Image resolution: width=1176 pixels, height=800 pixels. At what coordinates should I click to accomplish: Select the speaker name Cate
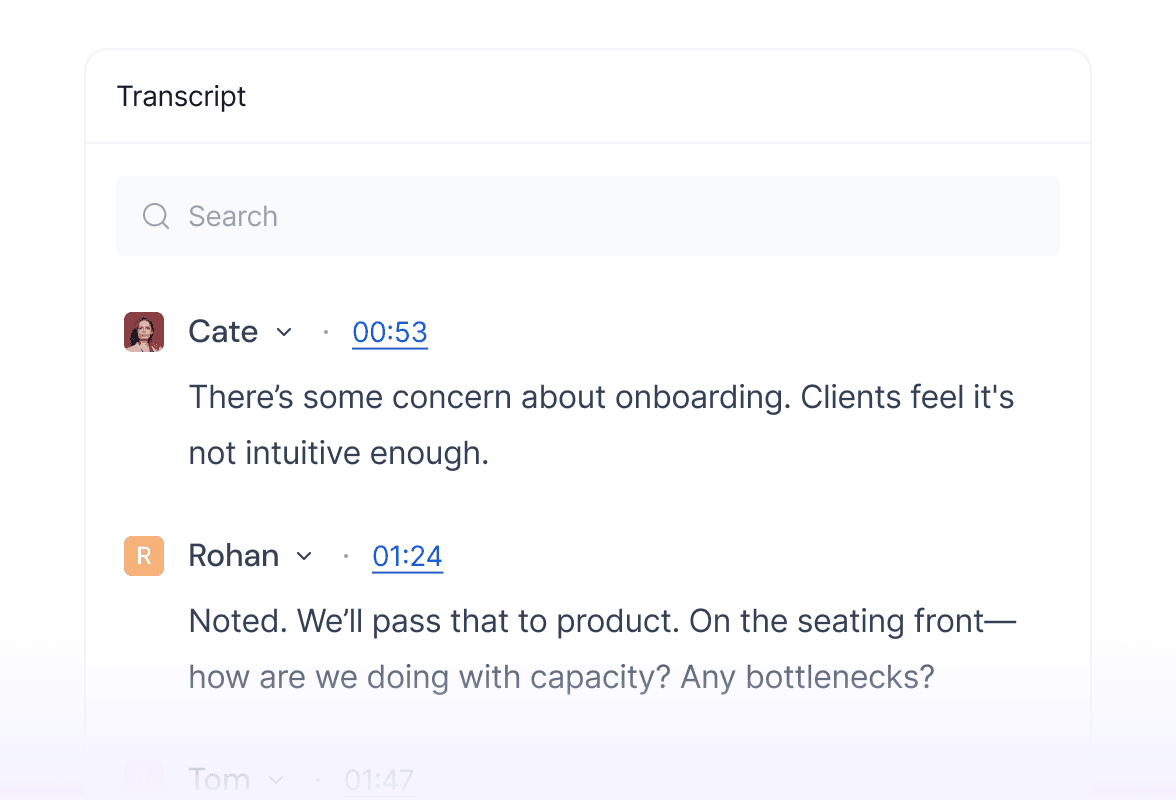pos(223,332)
